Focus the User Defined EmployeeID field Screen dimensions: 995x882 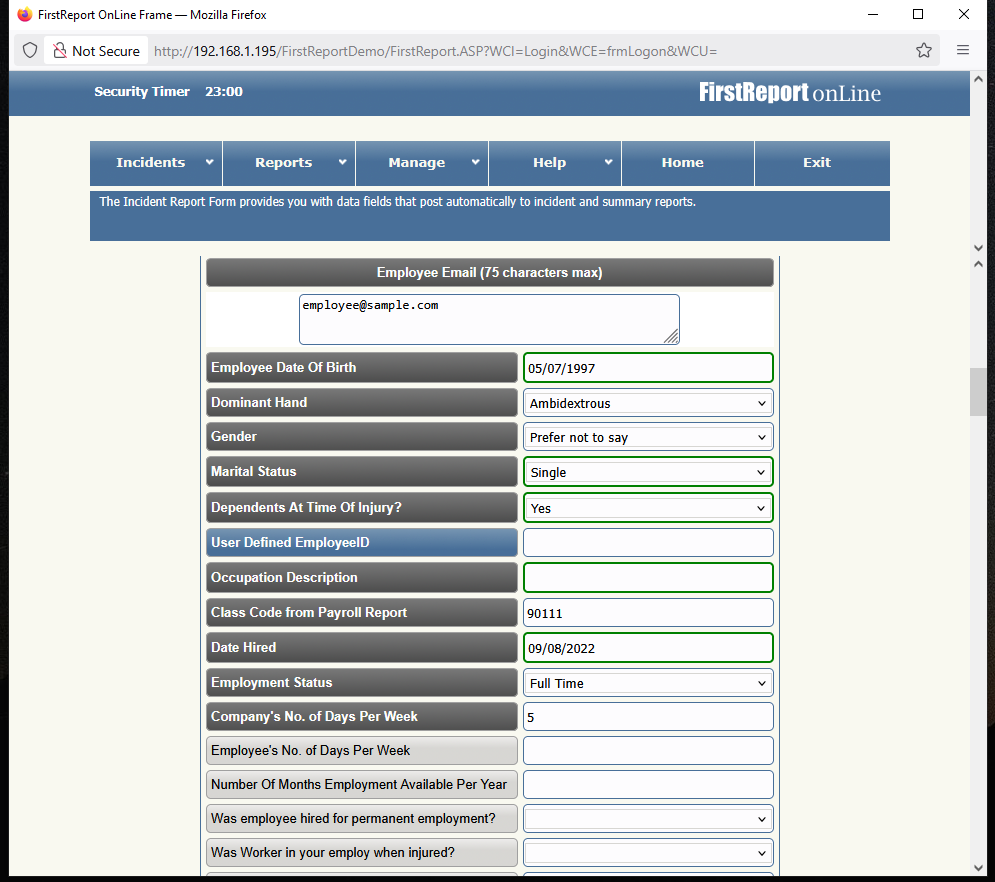[648, 543]
